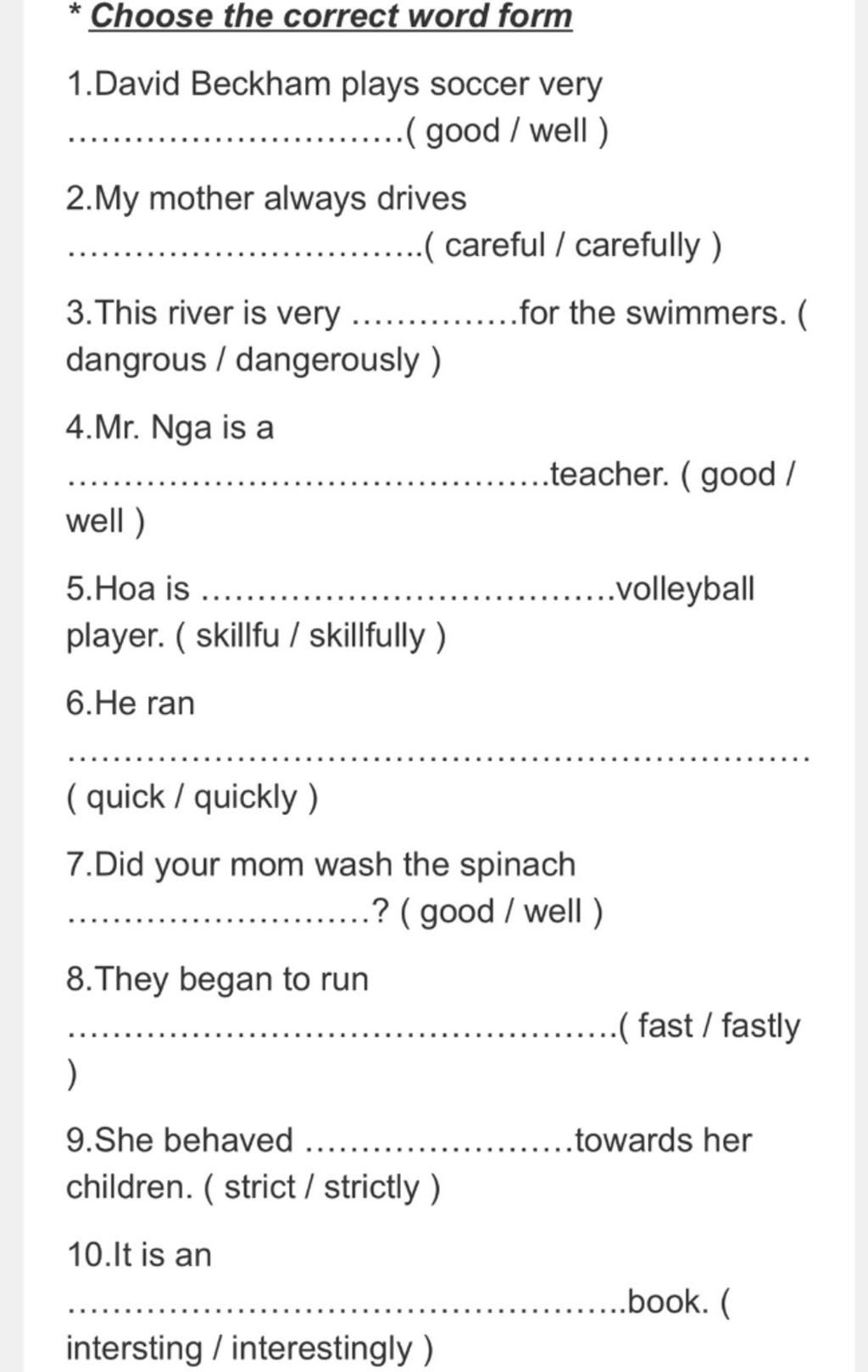Select the option "dangerously" in question 3
Viewport: 868px width, 1372px height.
point(327,360)
